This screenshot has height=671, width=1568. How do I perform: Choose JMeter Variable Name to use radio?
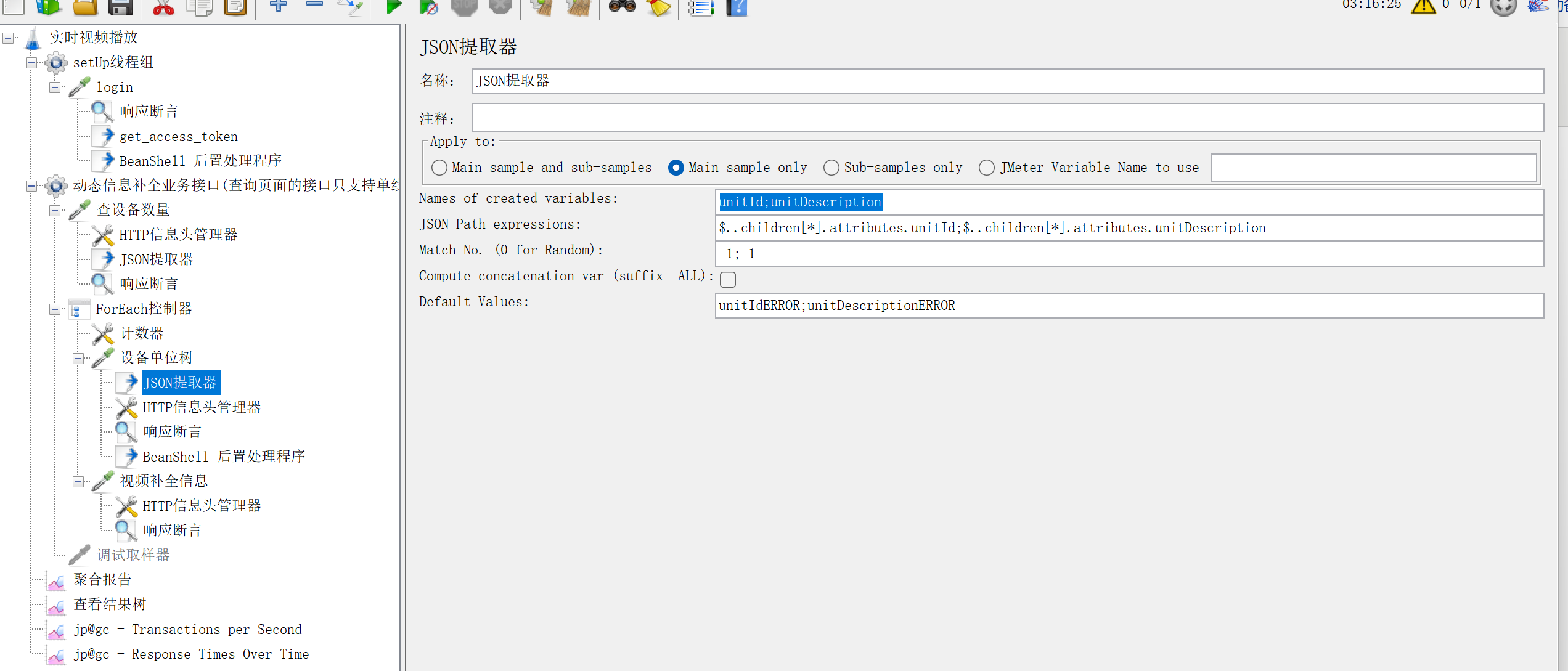[x=987, y=168]
